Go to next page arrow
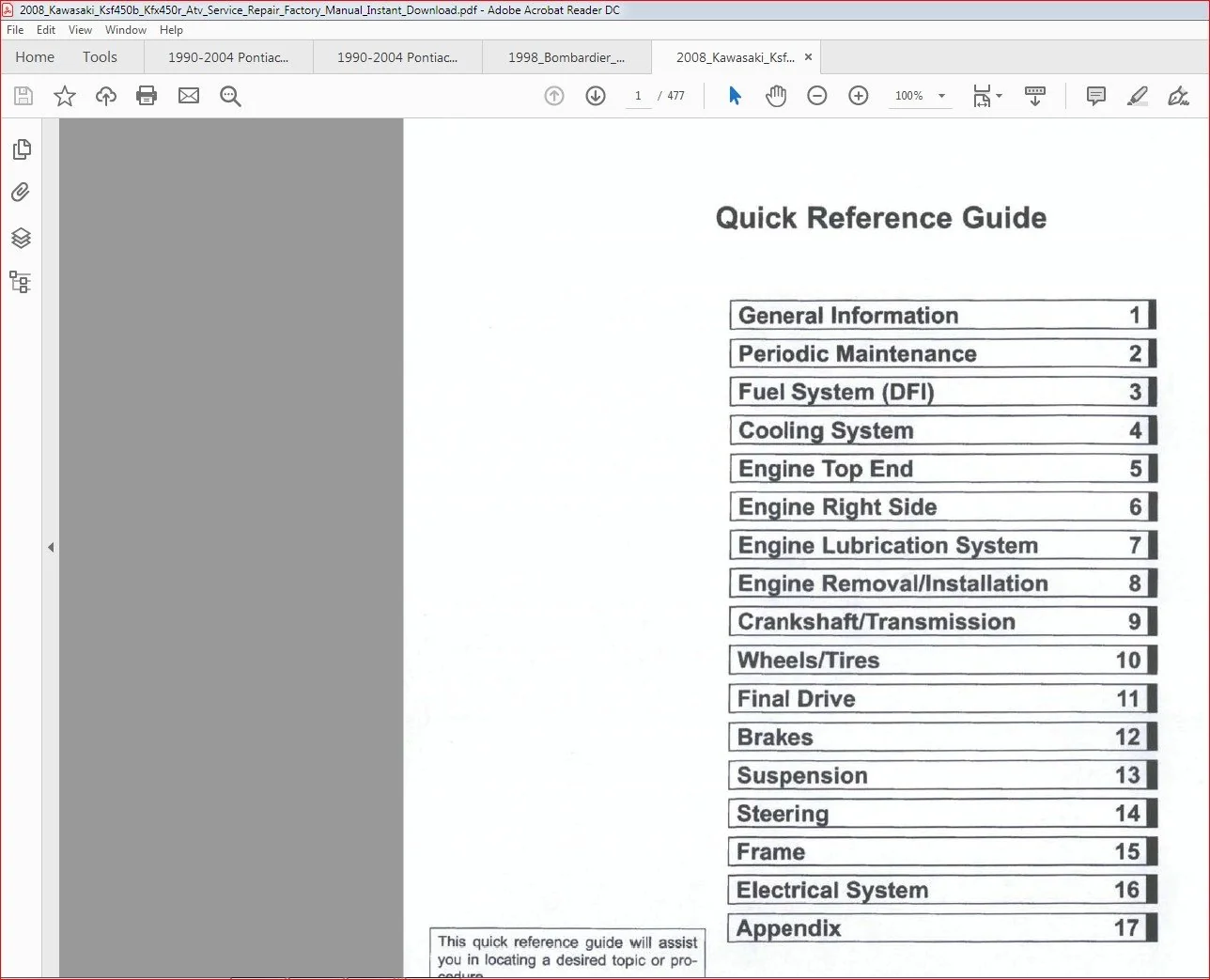1210x980 pixels. tap(596, 96)
